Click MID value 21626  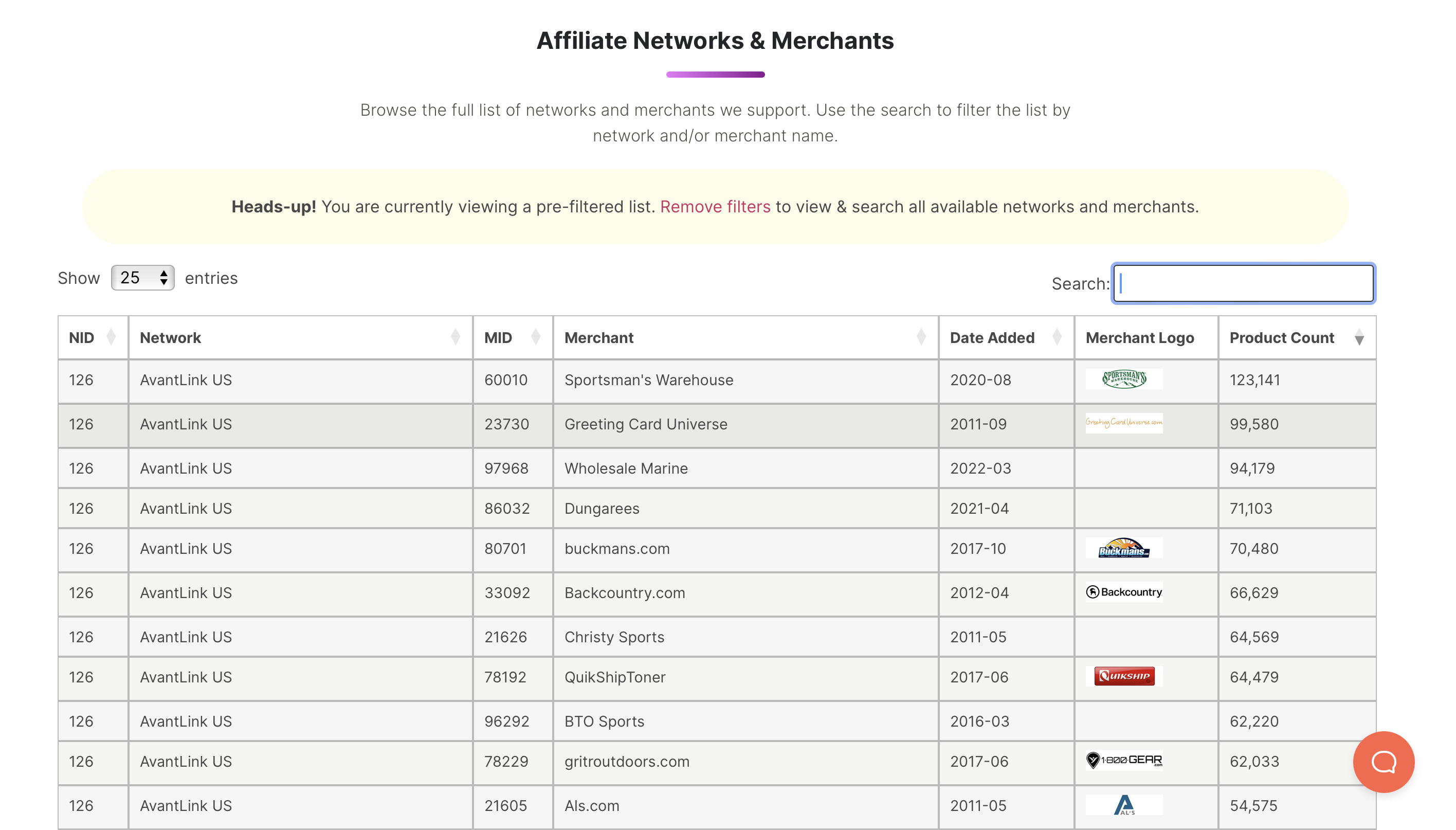[x=505, y=637]
